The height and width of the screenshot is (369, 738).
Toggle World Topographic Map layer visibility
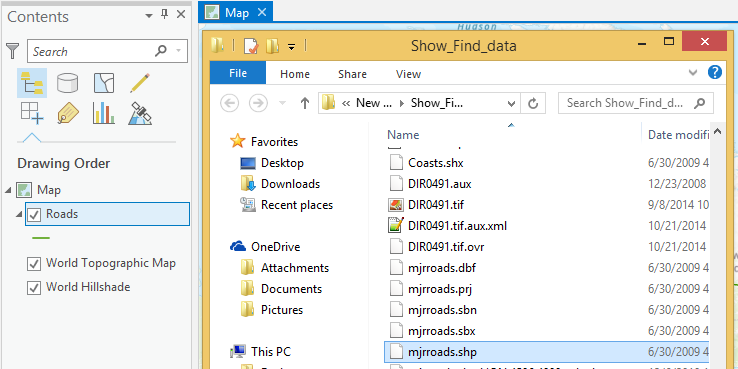click(x=34, y=264)
